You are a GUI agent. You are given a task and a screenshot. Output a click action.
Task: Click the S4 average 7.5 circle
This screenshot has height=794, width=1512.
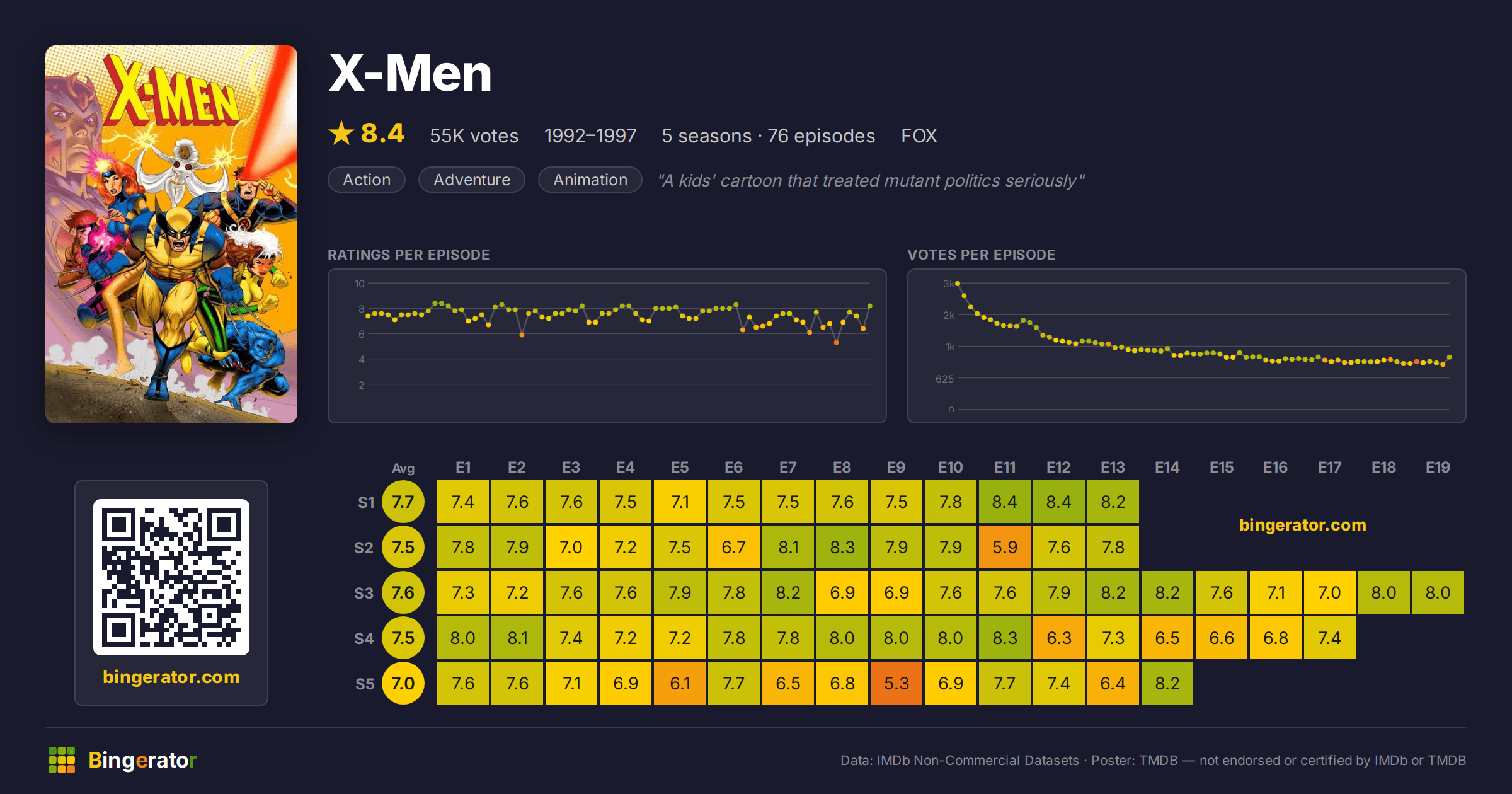coord(403,638)
